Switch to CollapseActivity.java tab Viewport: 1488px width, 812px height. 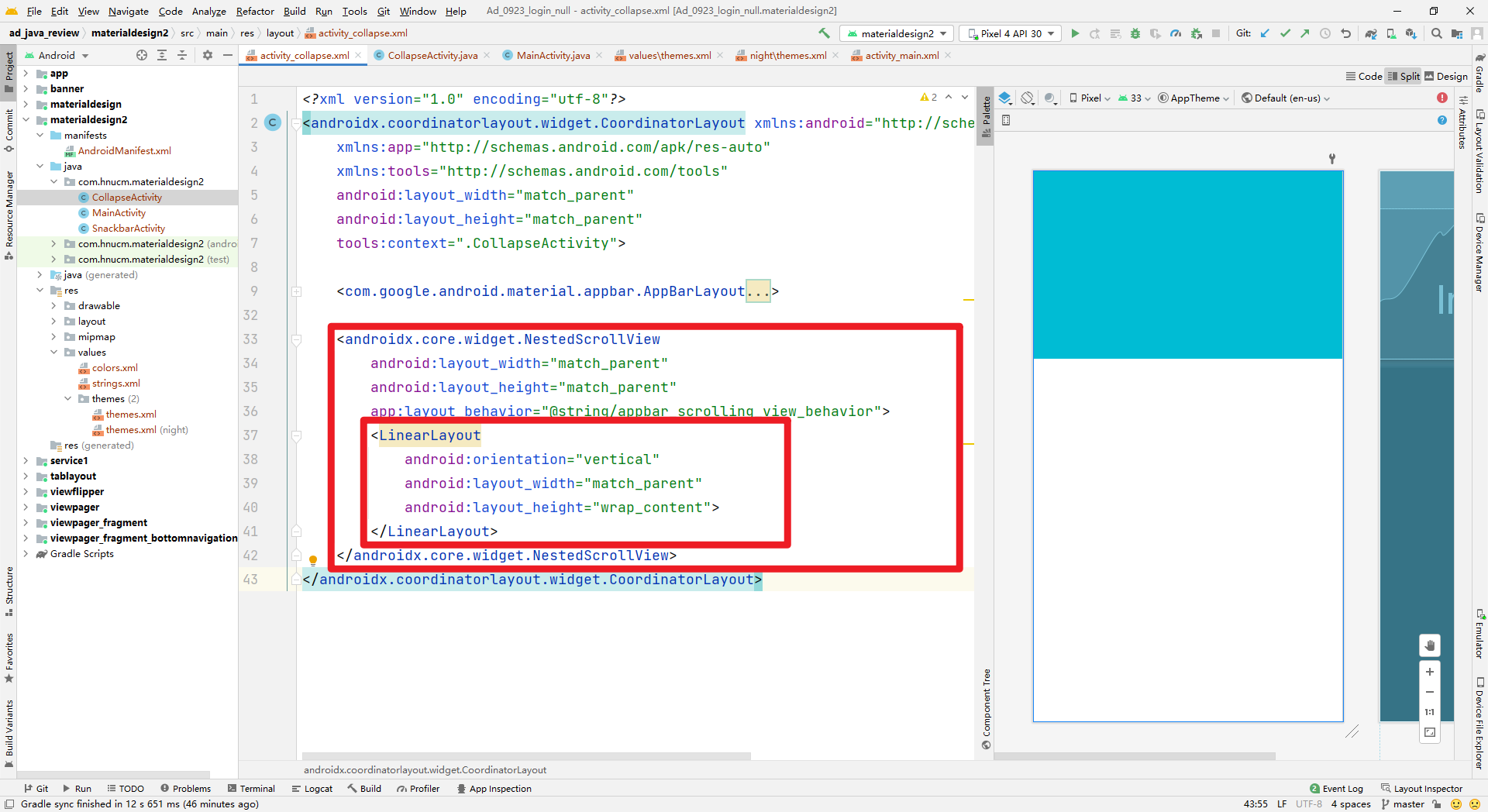pyautogui.click(x=432, y=55)
